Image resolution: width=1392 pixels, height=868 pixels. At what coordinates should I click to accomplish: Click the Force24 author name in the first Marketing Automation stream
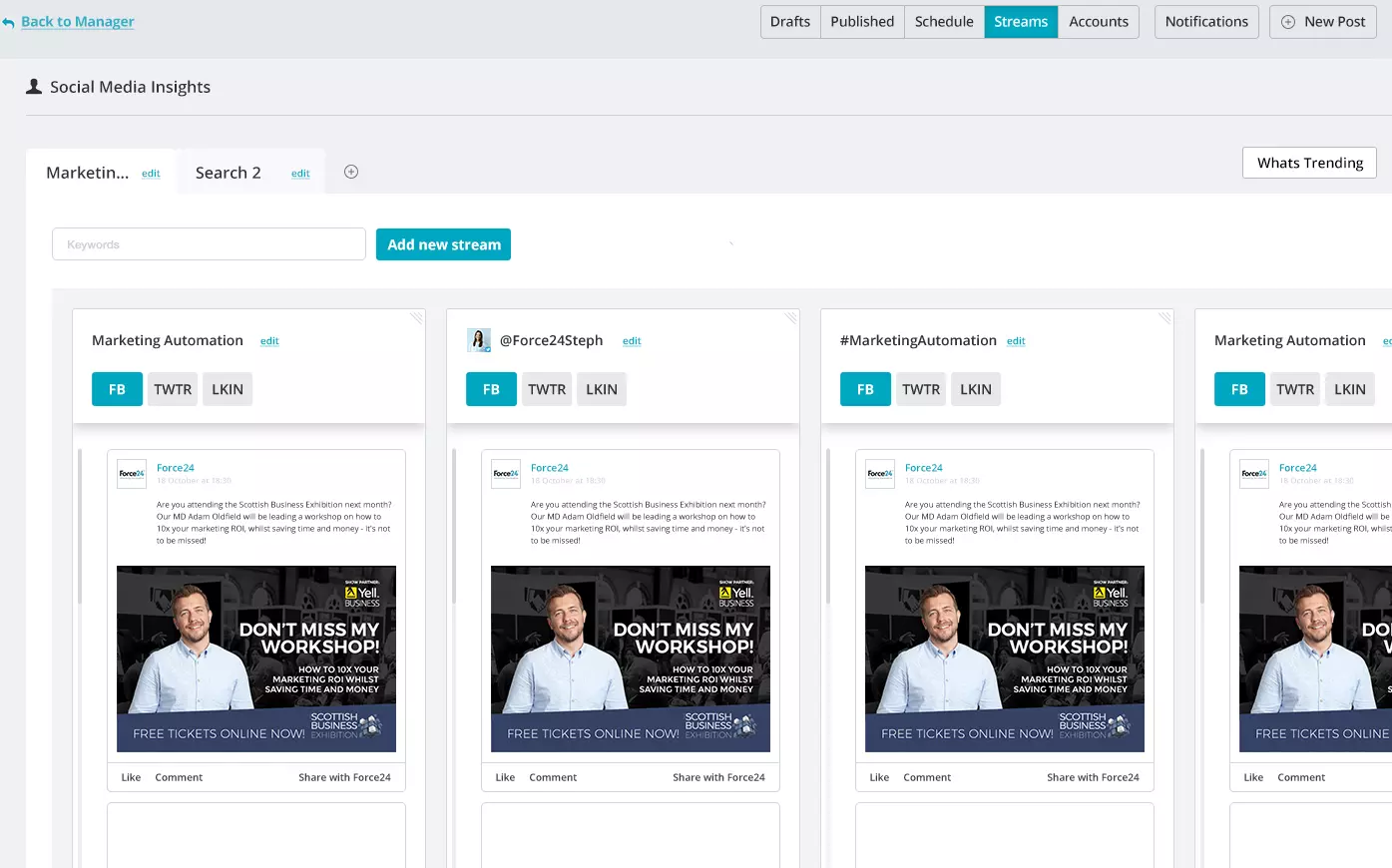pos(176,468)
